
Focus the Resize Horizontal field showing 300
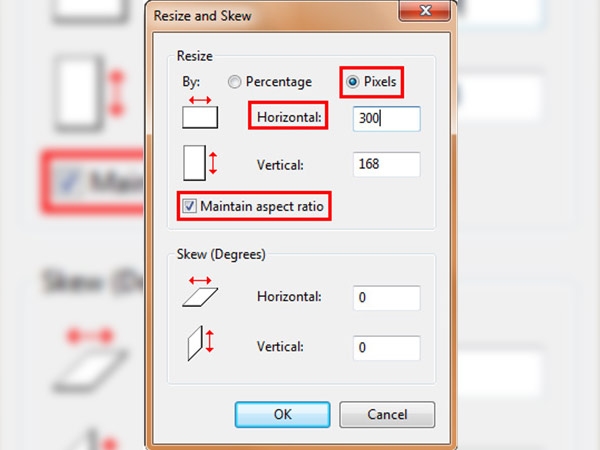[386, 119]
